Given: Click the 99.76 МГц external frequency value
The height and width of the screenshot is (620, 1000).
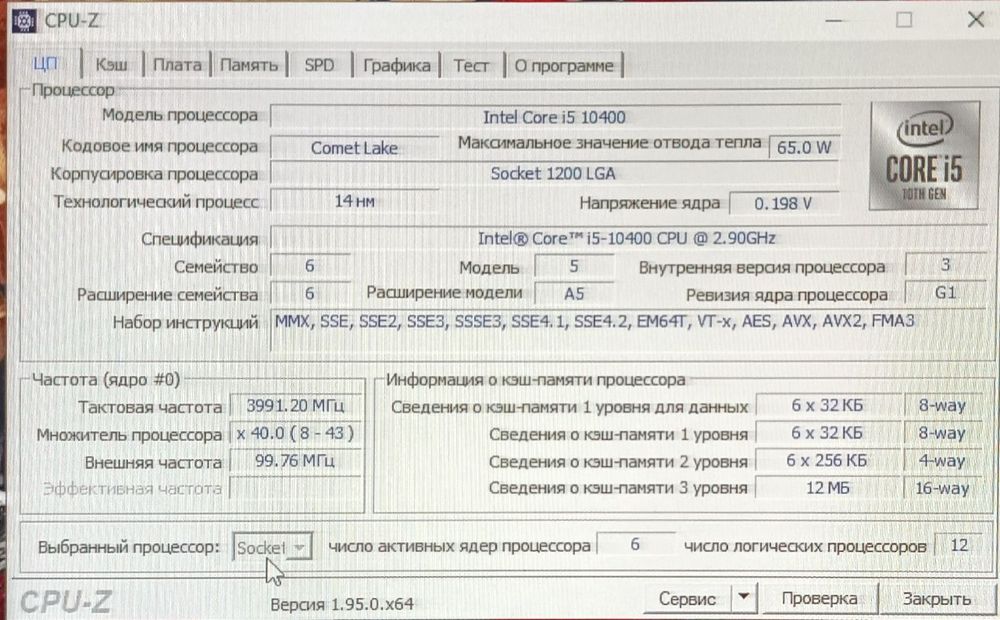Looking at the screenshot, I should click(x=295, y=461).
